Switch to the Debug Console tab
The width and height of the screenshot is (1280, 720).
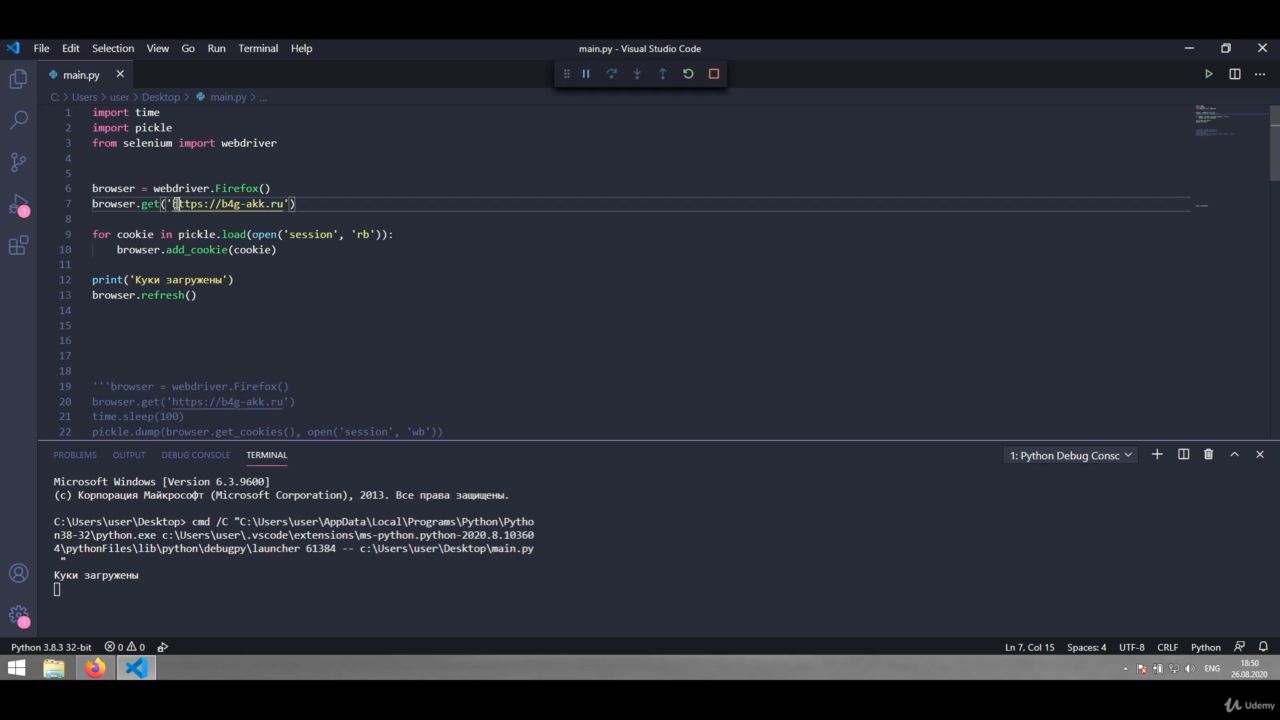pyautogui.click(x=195, y=455)
